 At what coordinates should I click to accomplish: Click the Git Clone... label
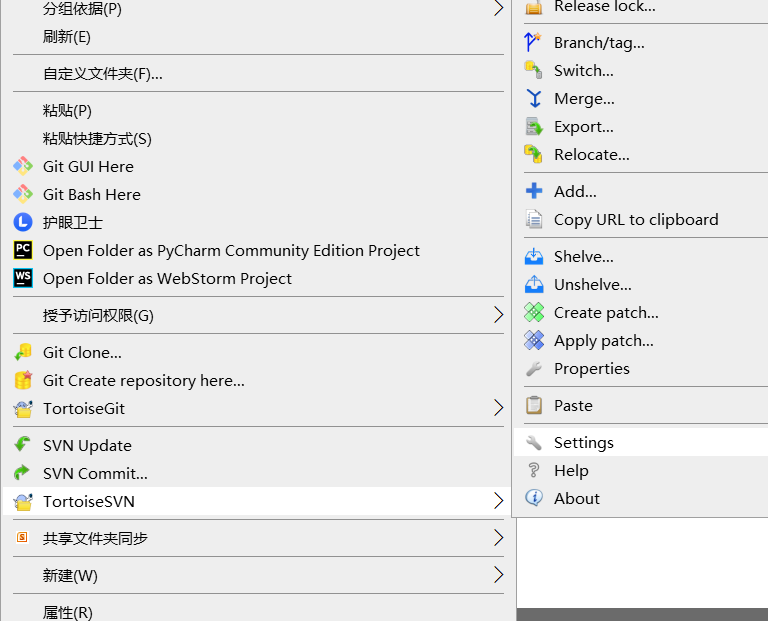[x=82, y=353]
